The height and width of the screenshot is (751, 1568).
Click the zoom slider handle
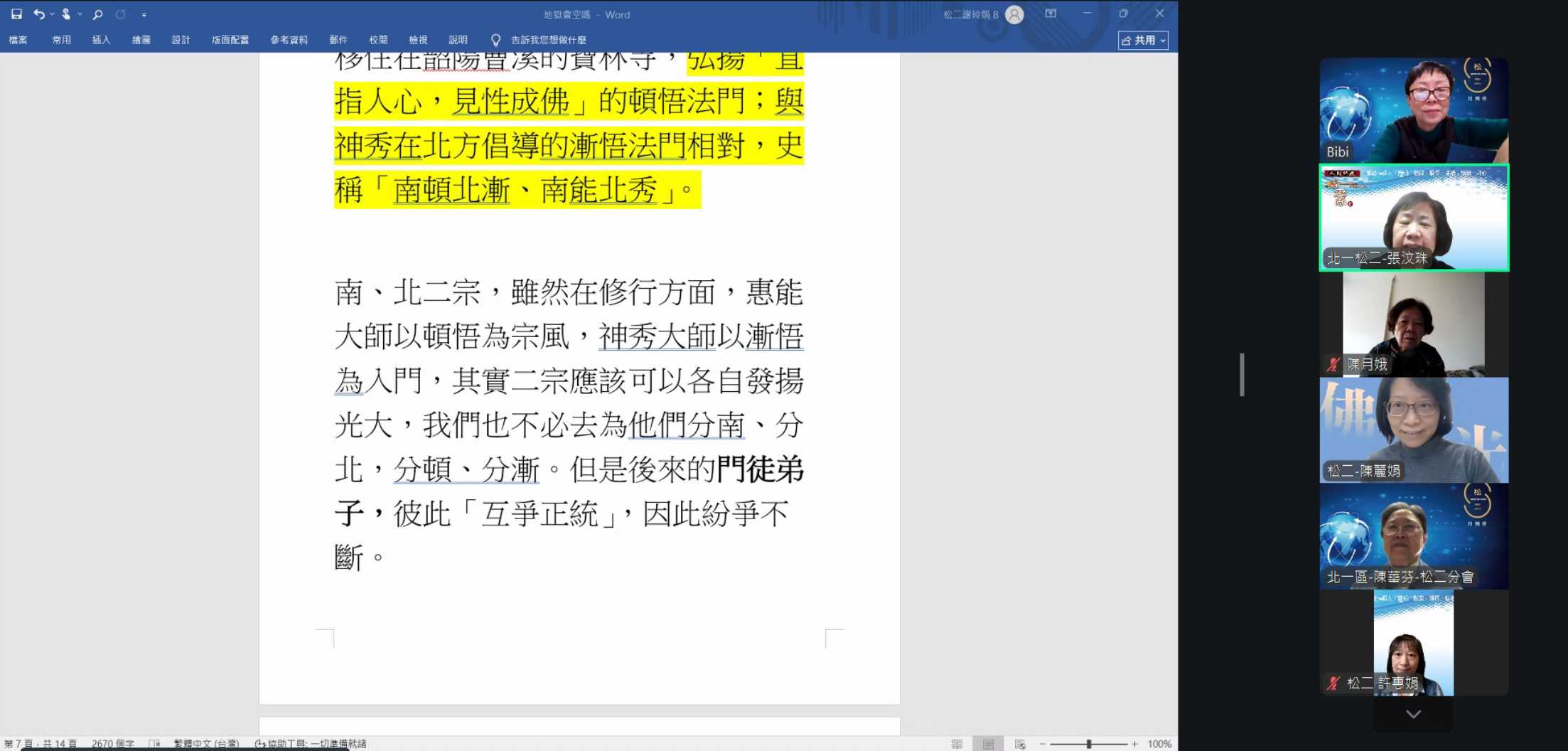coord(1088,744)
